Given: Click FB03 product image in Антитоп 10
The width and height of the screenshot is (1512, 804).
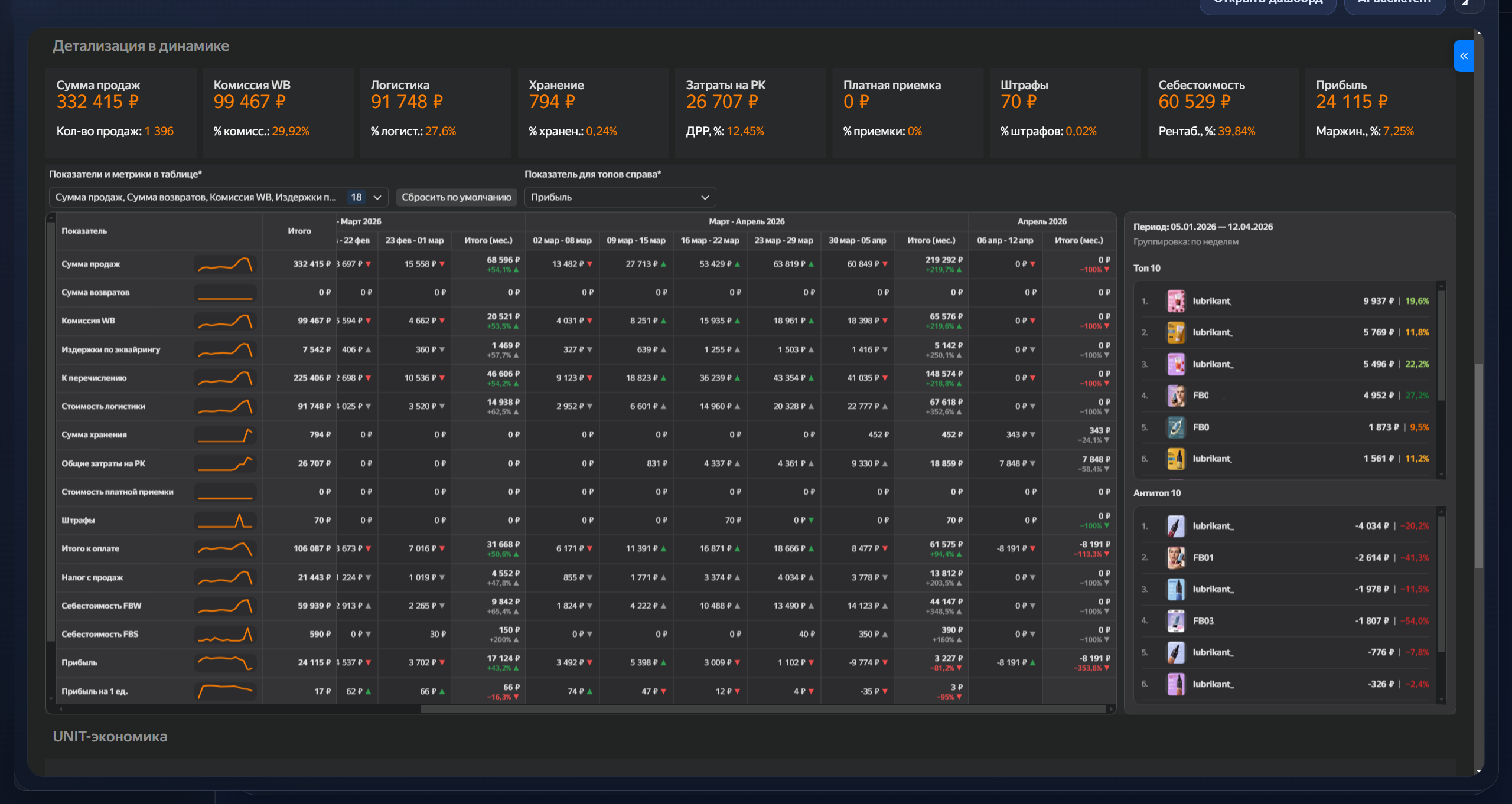Looking at the screenshot, I should click(x=1175, y=621).
